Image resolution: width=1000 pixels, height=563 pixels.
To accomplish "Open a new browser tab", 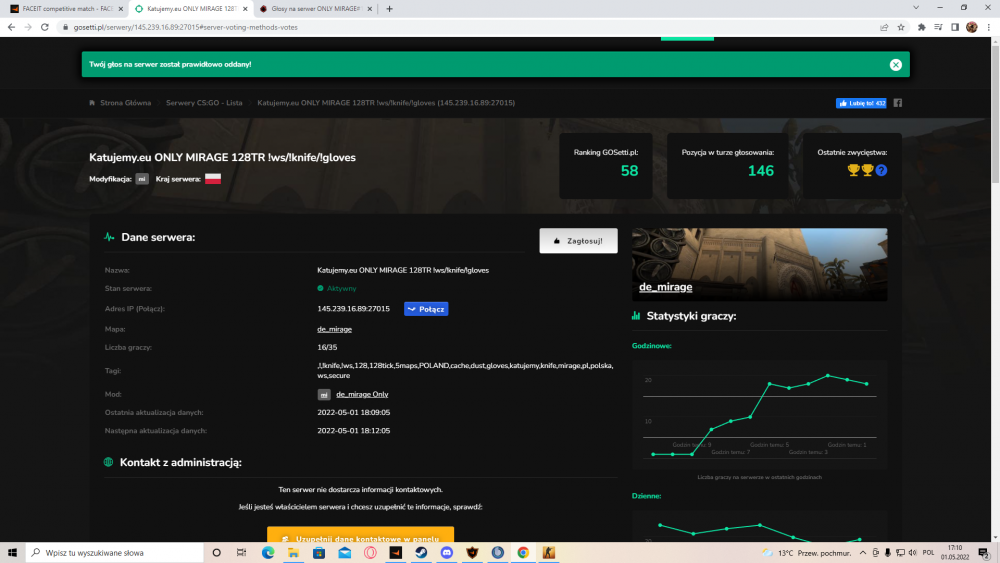I will pyautogui.click(x=389, y=9).
